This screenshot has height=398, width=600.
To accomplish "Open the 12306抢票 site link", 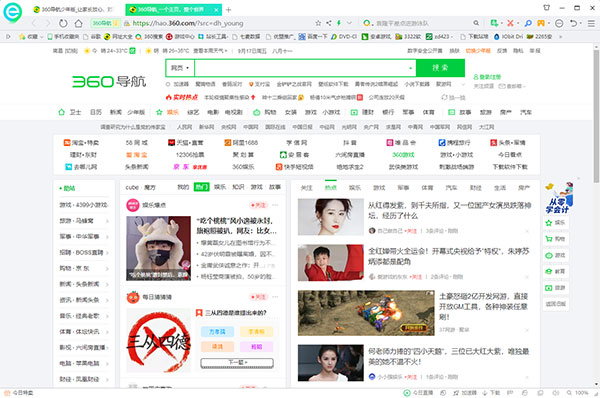I will coord(190,155).
